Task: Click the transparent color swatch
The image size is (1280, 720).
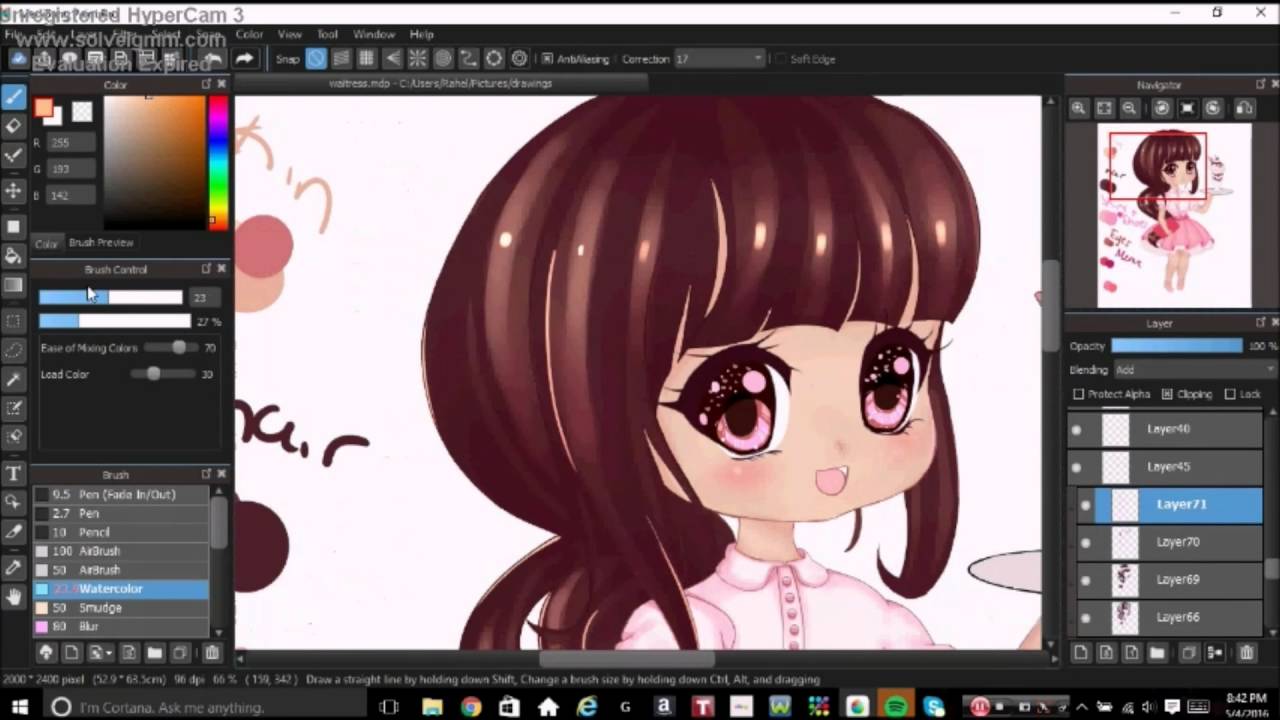Action: coord(82,112)
